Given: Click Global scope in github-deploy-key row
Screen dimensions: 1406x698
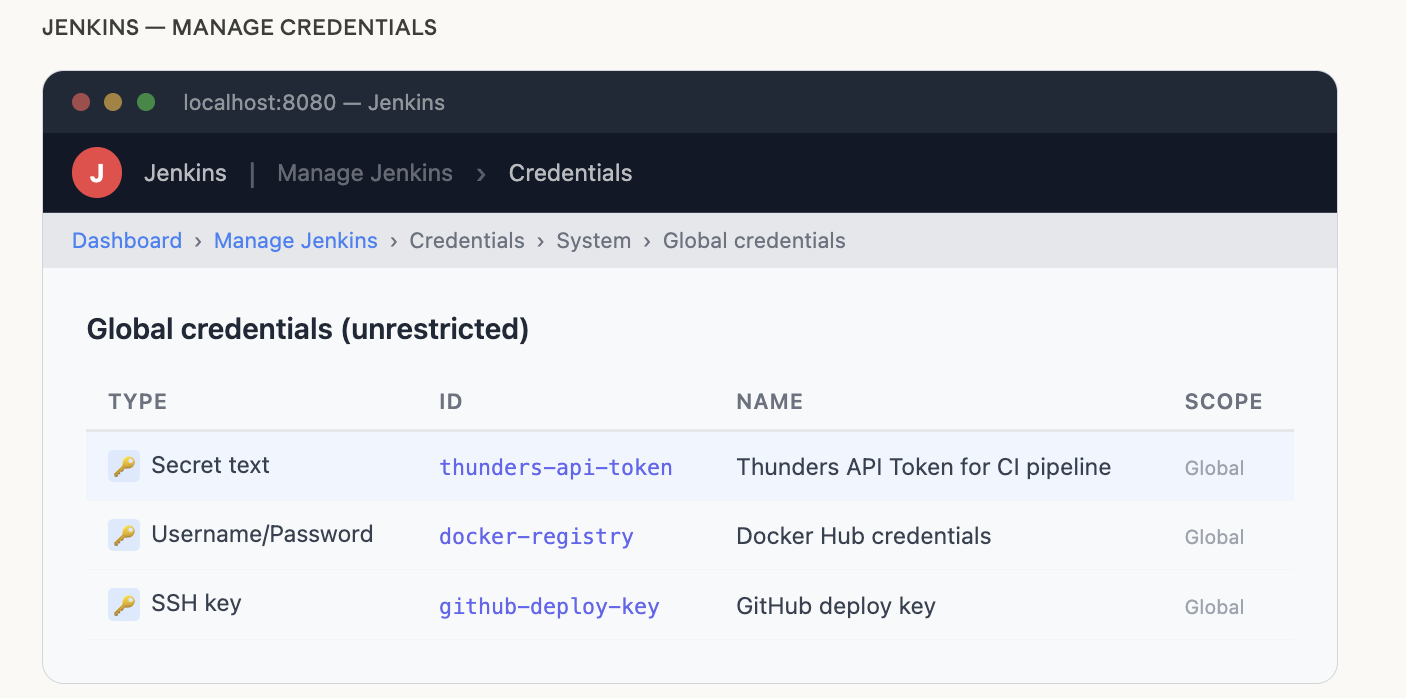Looking at the screenshot, I should [x=1214, y=607].
